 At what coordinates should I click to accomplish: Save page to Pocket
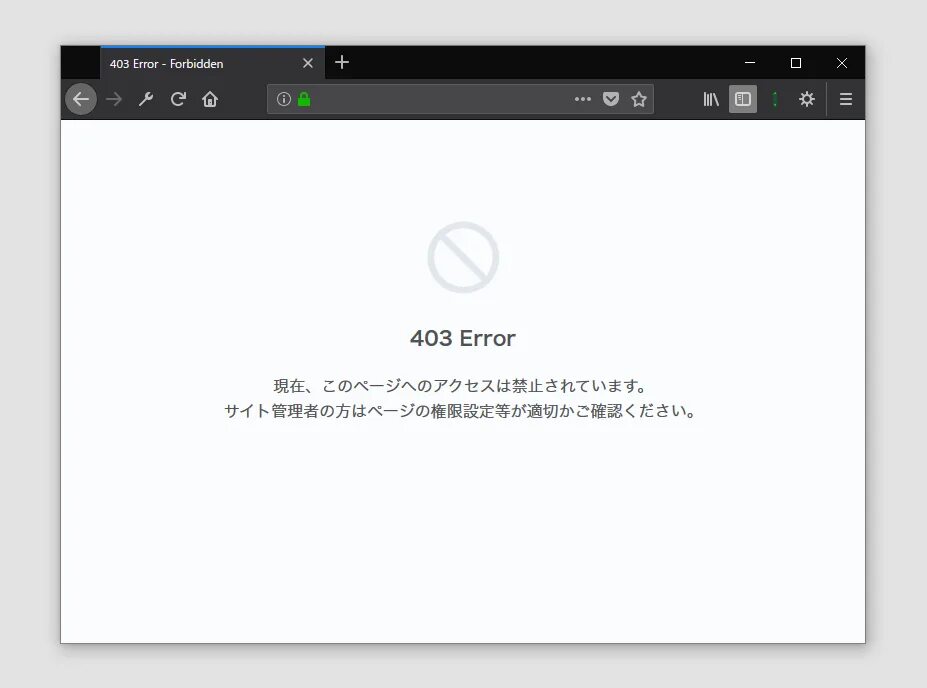(x=611, y=99)
